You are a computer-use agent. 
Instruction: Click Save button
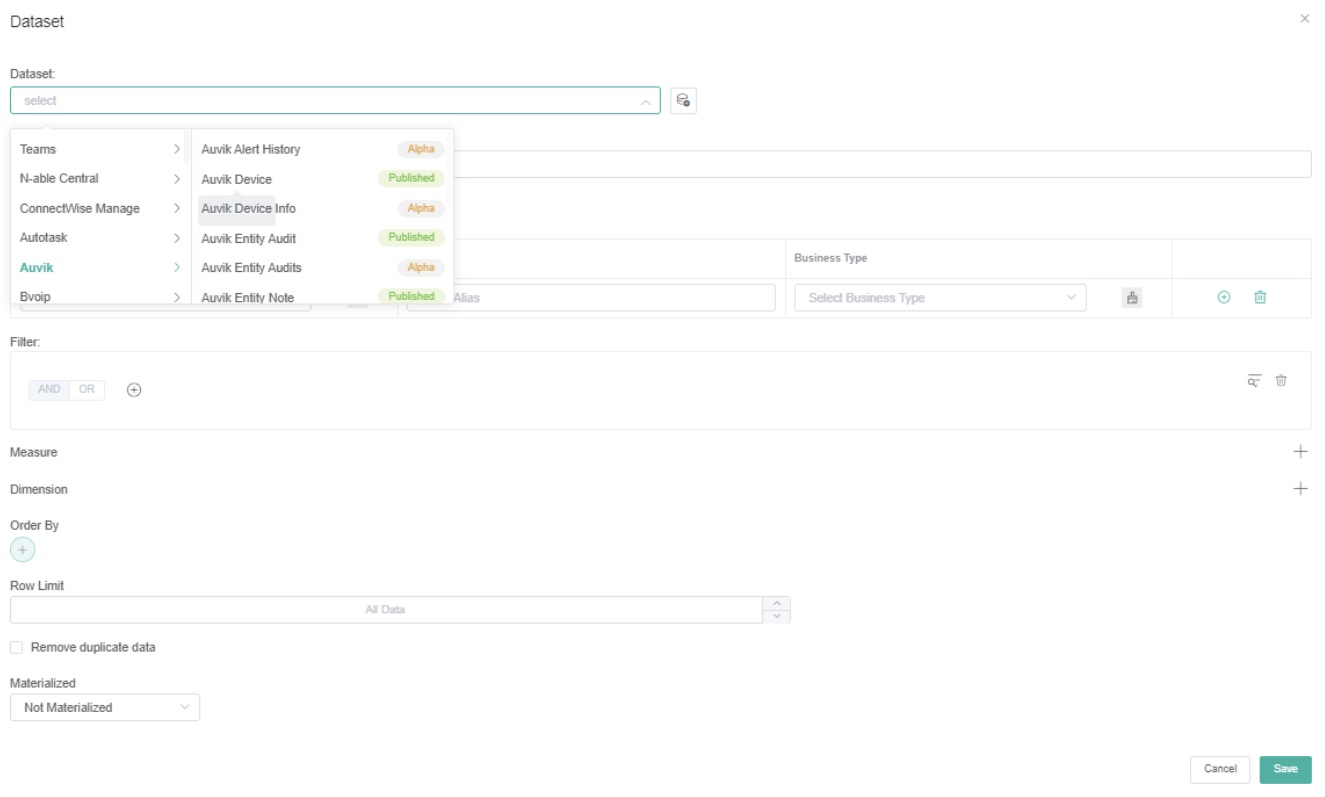click(x=1285, y=769)
